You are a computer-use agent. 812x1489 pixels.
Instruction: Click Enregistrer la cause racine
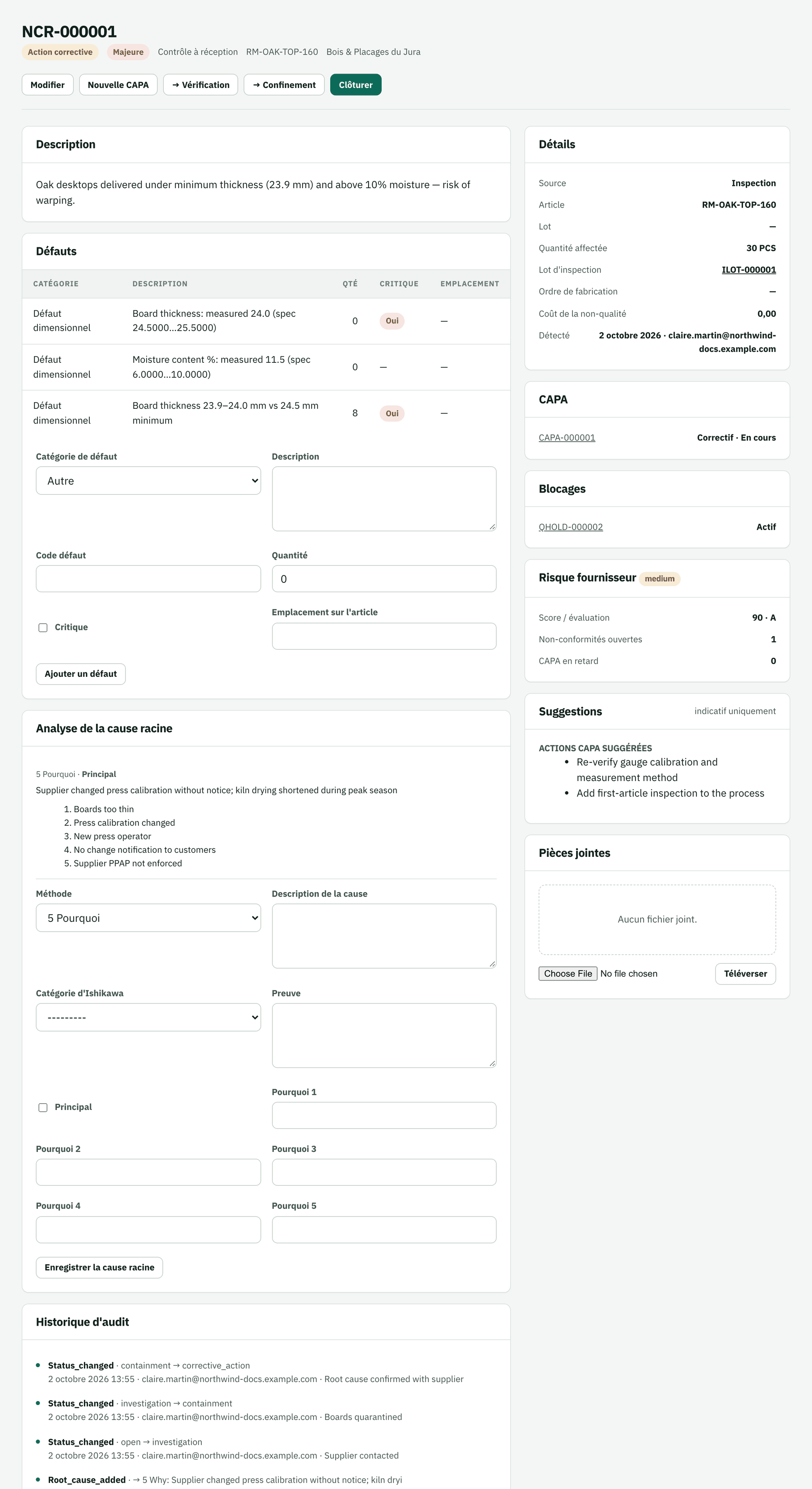99,1267
